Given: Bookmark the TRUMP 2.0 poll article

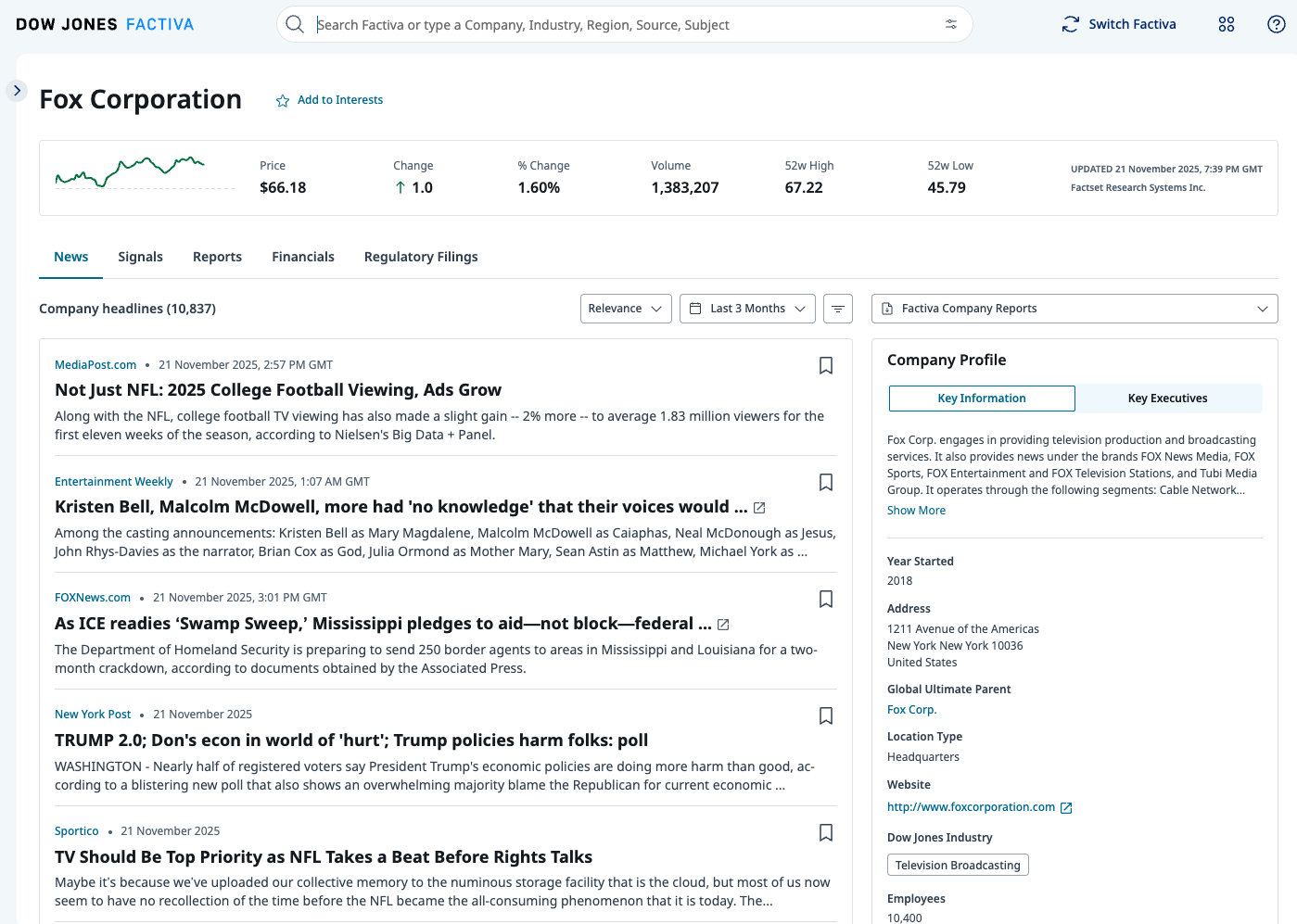Looking at the screenshot, I should [x=826, y=715].
